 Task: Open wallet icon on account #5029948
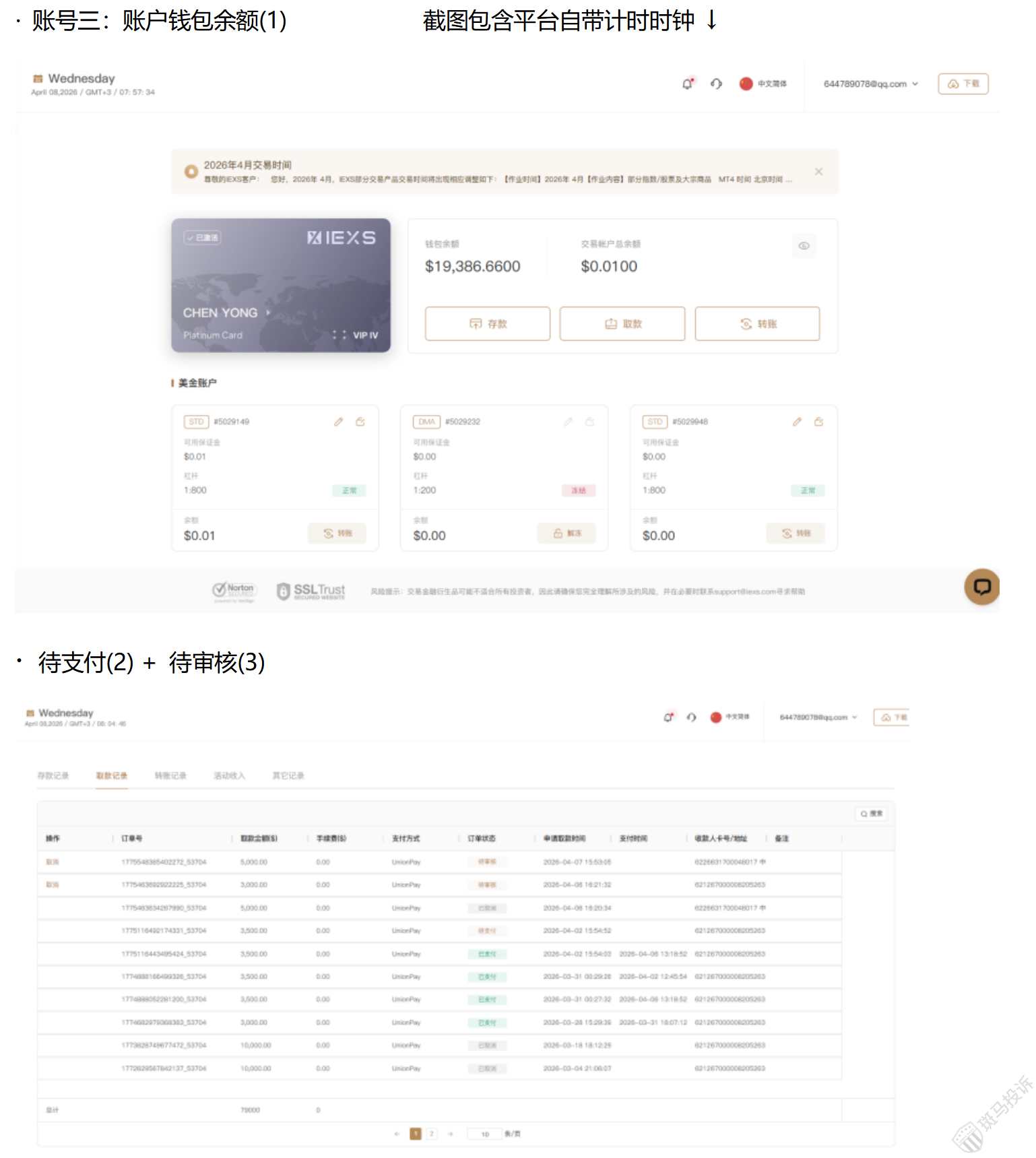(819, 422)
